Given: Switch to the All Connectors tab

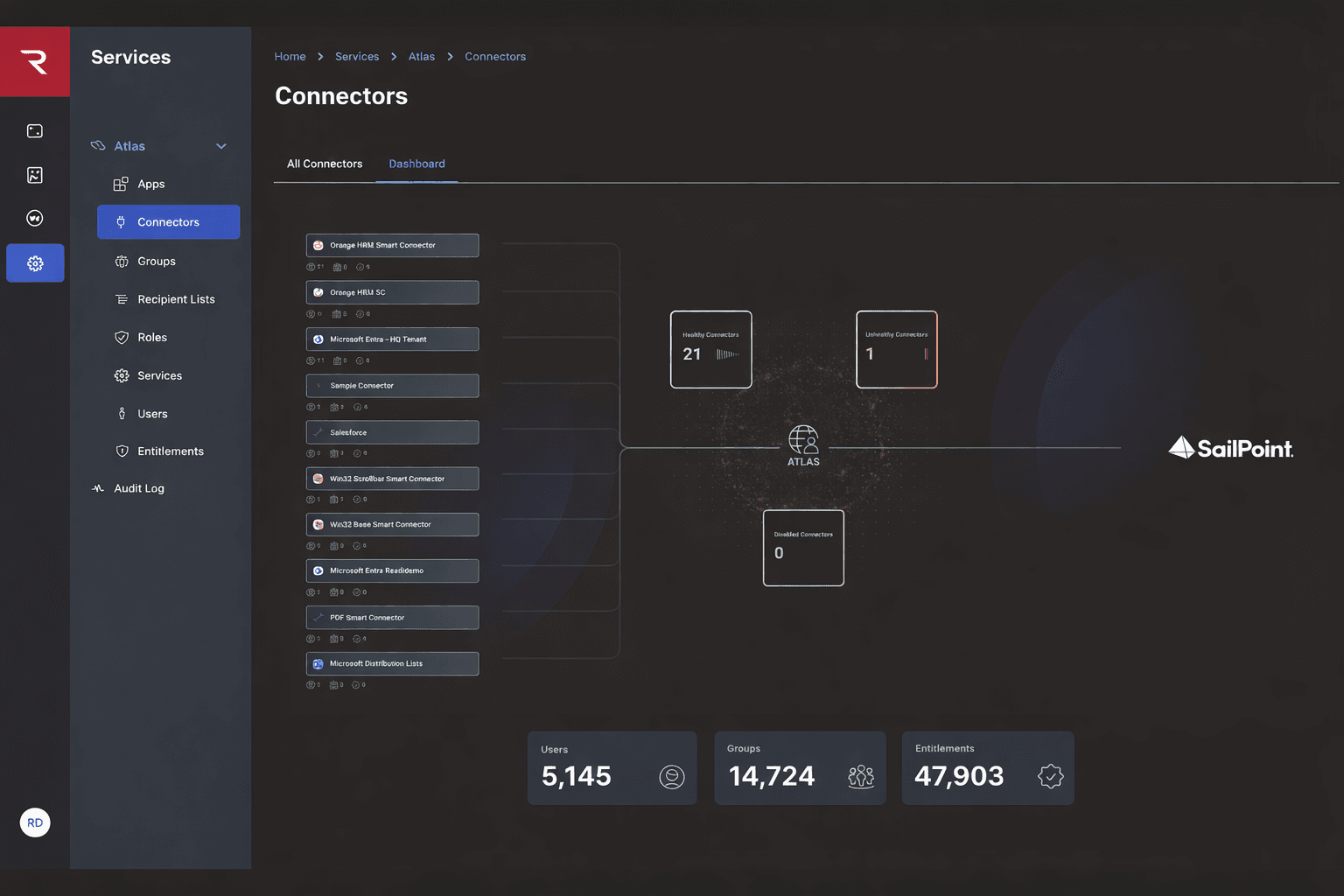Looking at the screenshot, I should click(x=324, y=164).
